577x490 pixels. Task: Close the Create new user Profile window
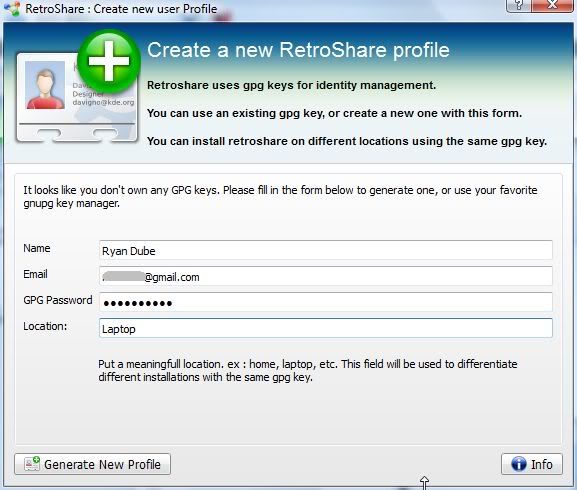[x=552, y=6]
